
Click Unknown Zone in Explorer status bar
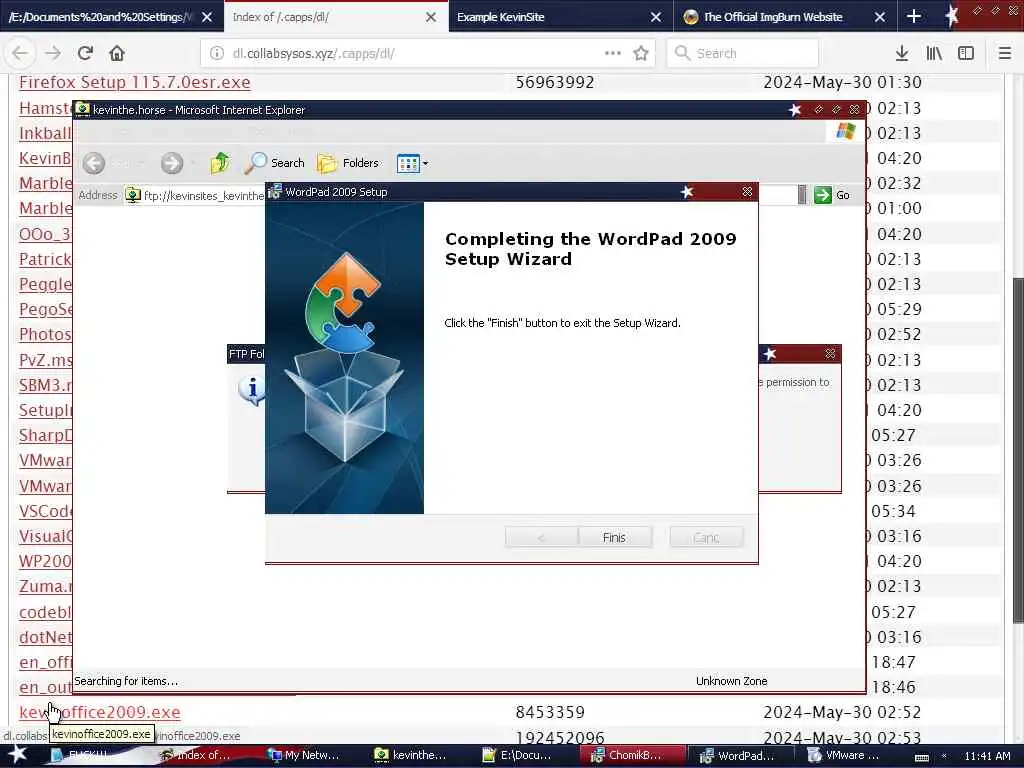pyautogui.click(x=731, y=681)
